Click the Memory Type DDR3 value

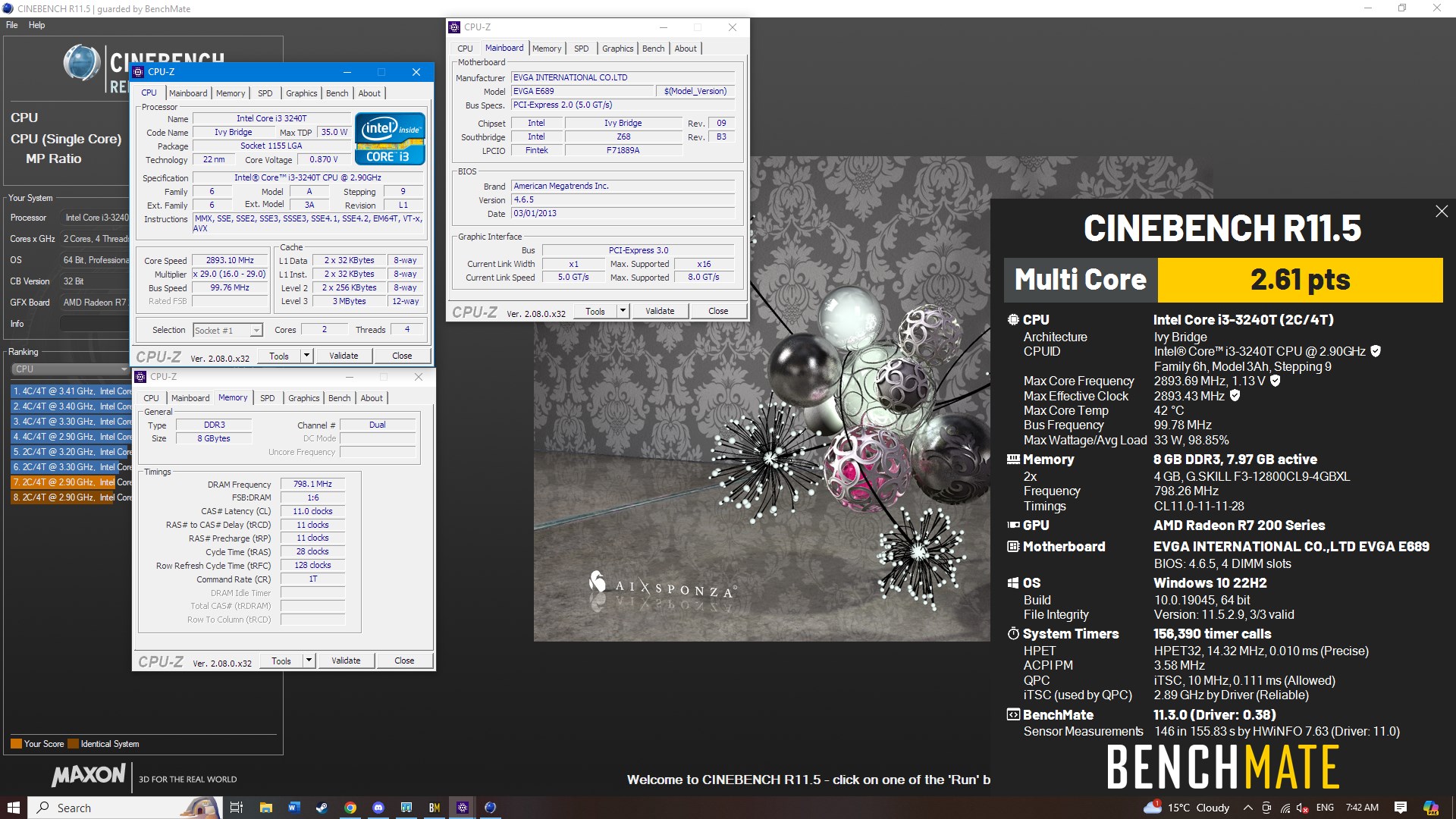pos(215,425)
